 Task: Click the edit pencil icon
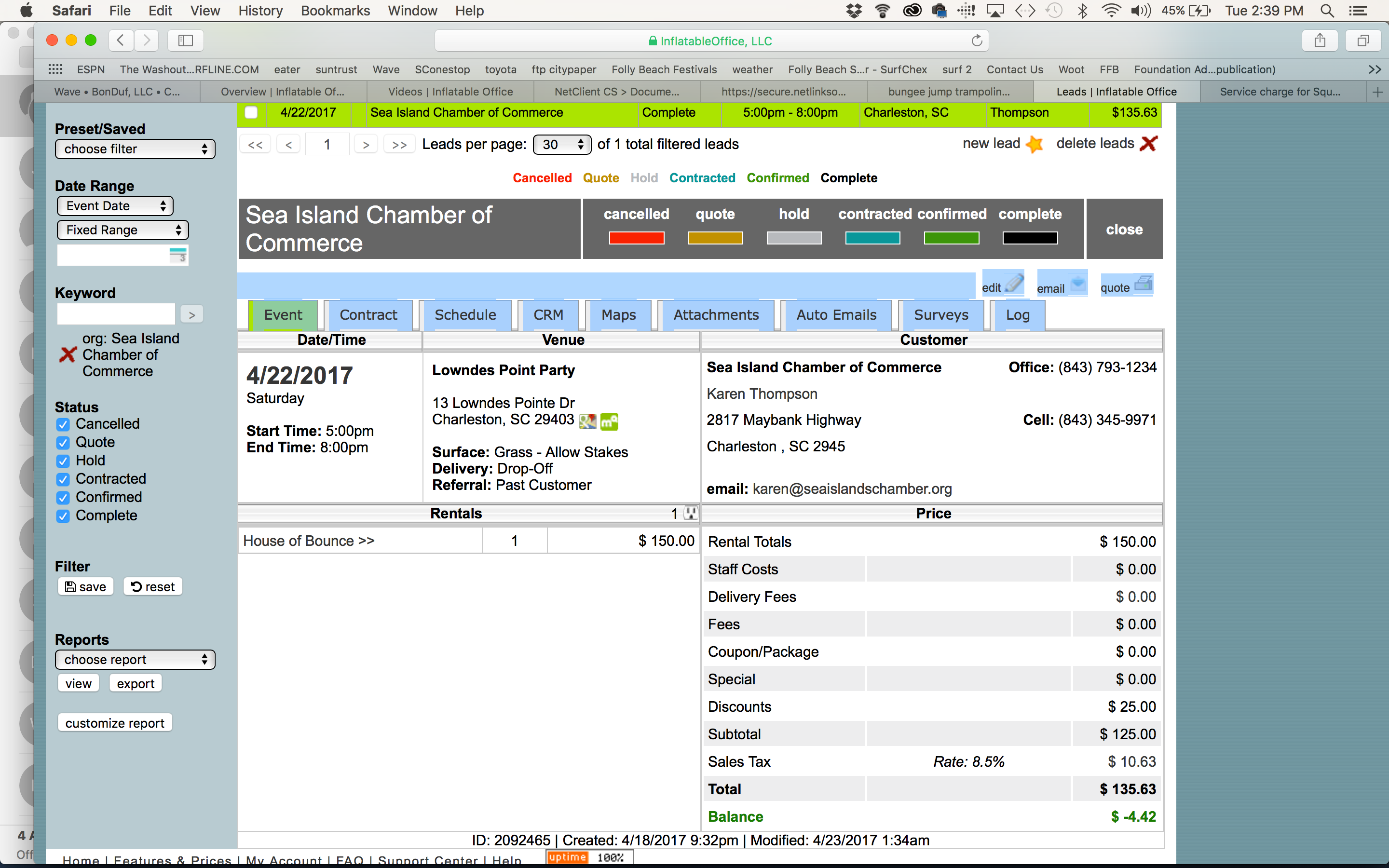(1014, 283)
